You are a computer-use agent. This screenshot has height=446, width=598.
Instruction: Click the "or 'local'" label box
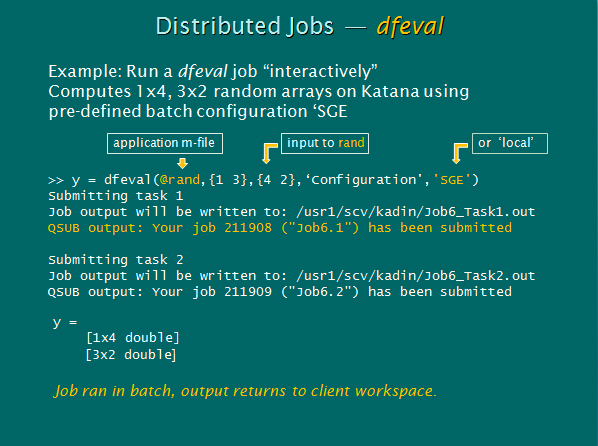coord(510,143)
